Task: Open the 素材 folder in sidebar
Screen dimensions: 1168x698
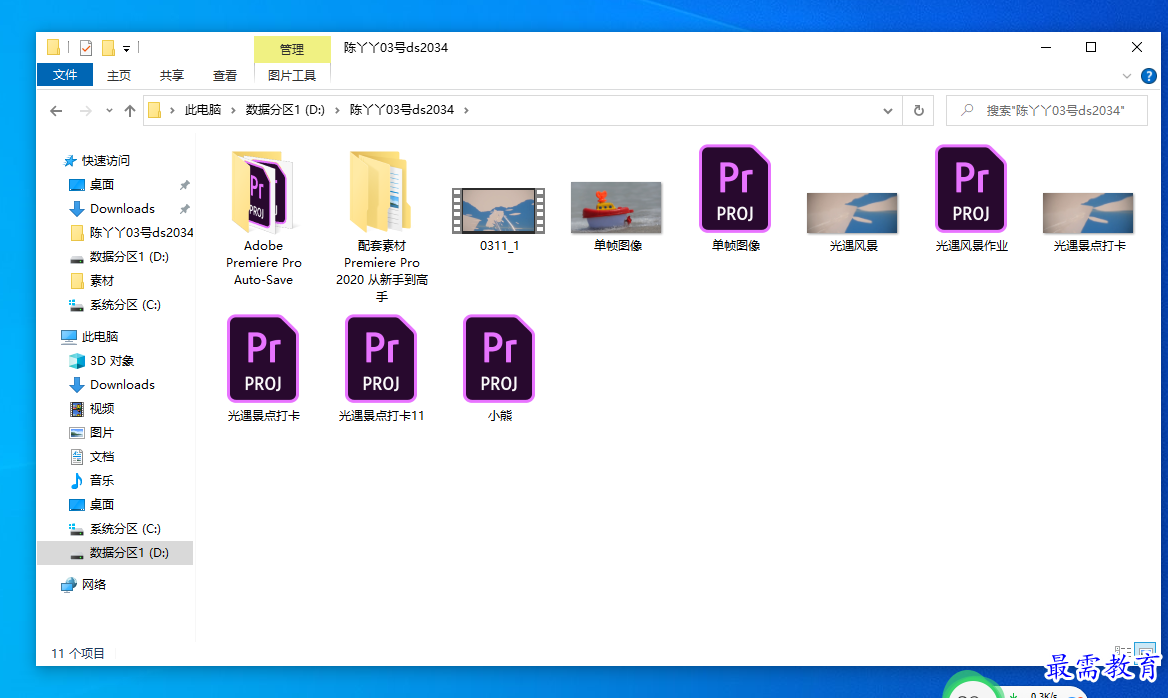Action: pos(92,281)
